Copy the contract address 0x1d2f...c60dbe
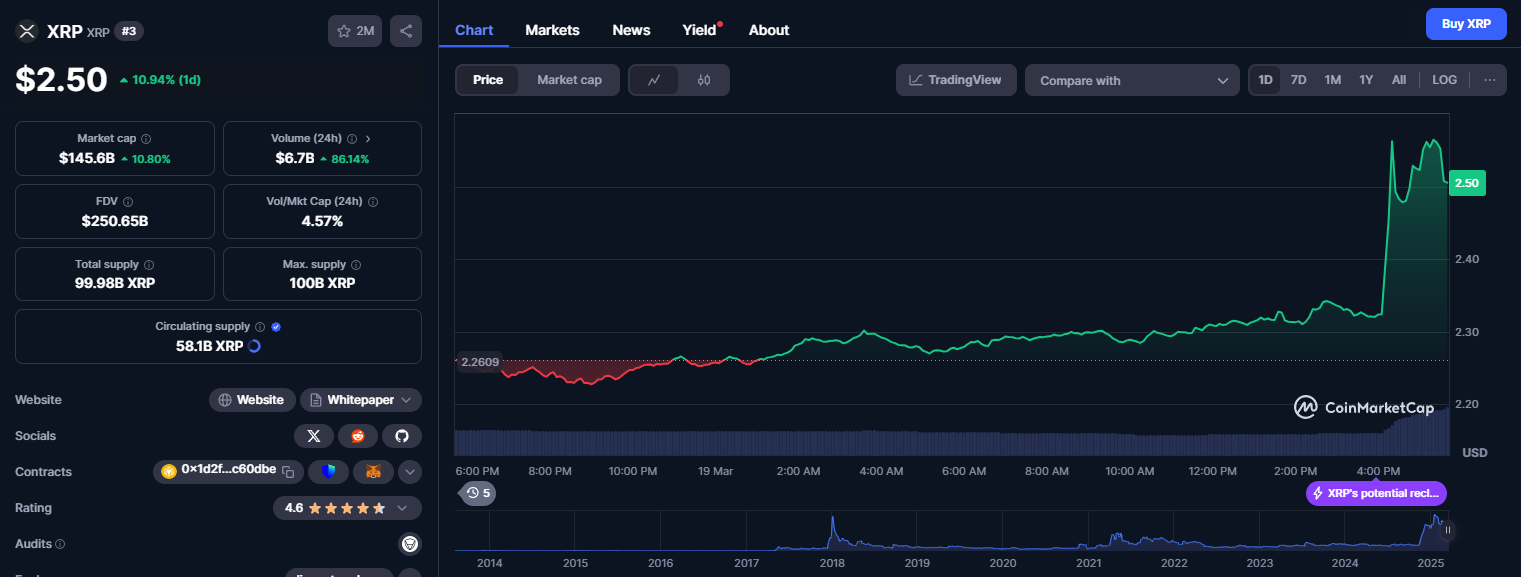This screenshot has width=1521, height=577. coord(288,472)
